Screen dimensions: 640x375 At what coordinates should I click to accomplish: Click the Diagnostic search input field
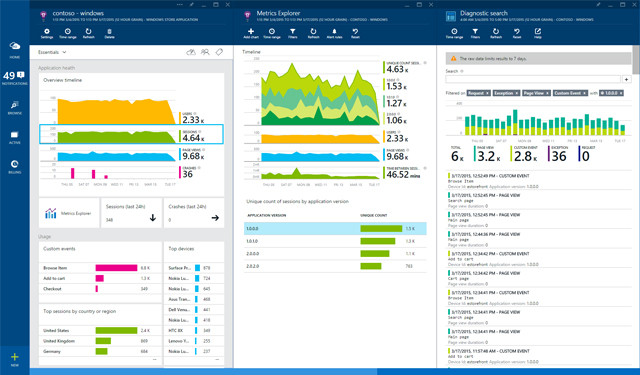pos(533,79)
